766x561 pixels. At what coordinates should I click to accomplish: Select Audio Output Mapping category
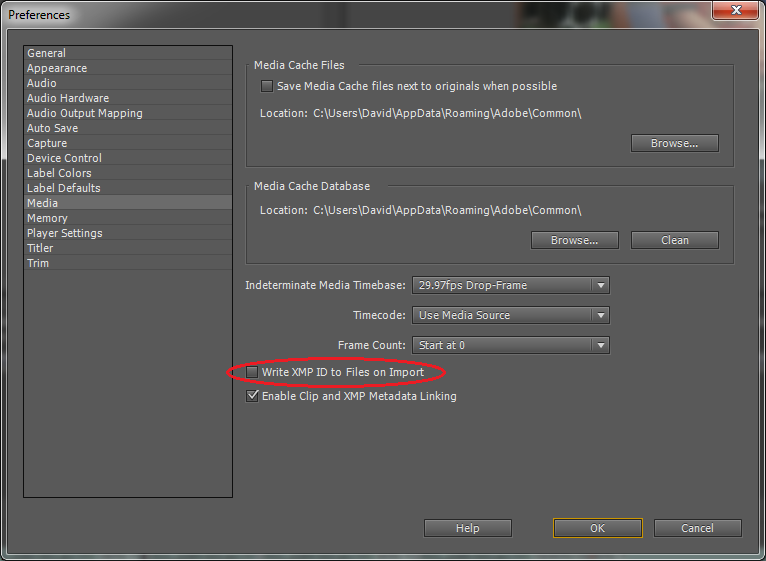pos(128,113)
